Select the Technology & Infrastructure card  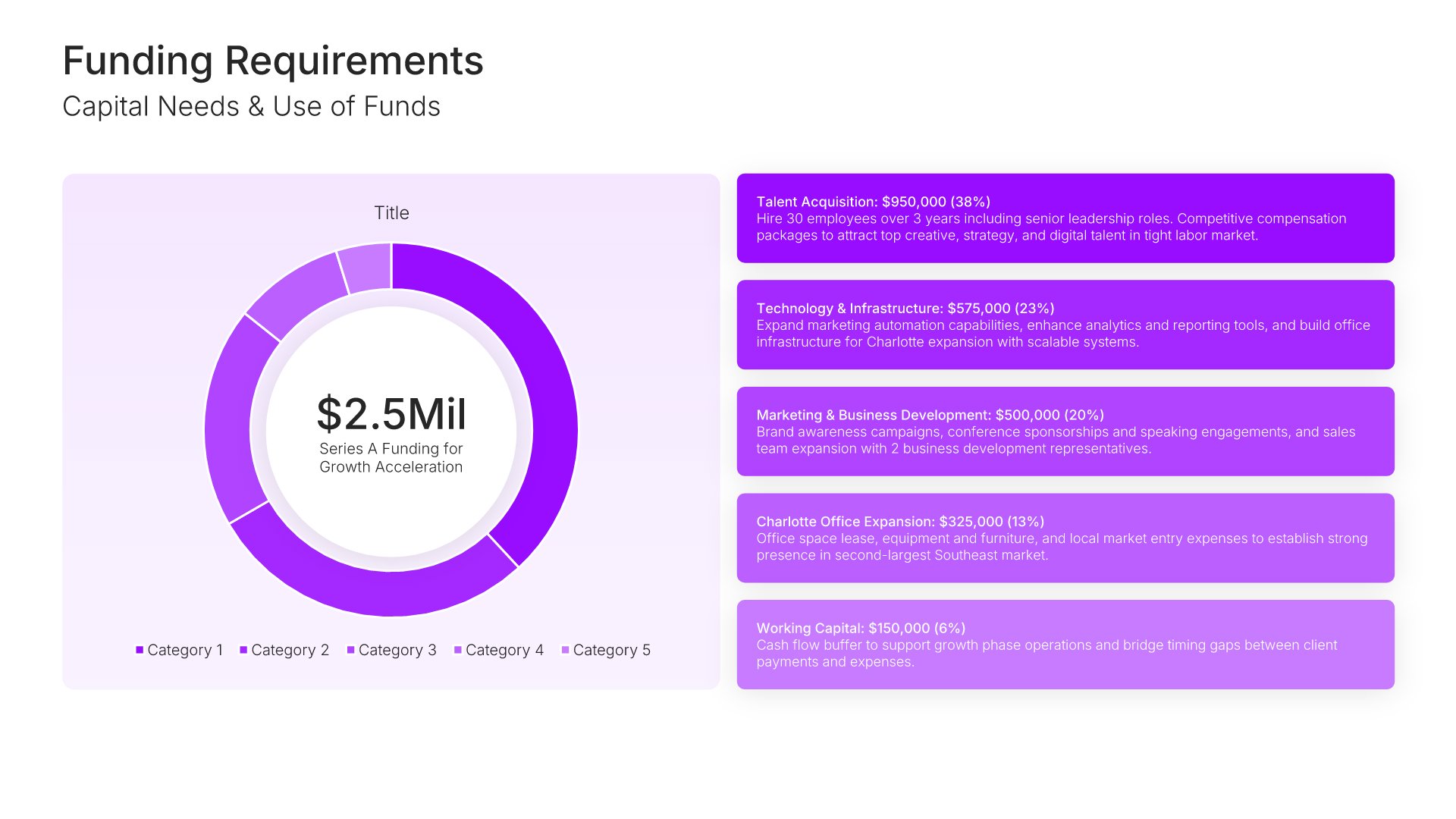[1065, 325]
